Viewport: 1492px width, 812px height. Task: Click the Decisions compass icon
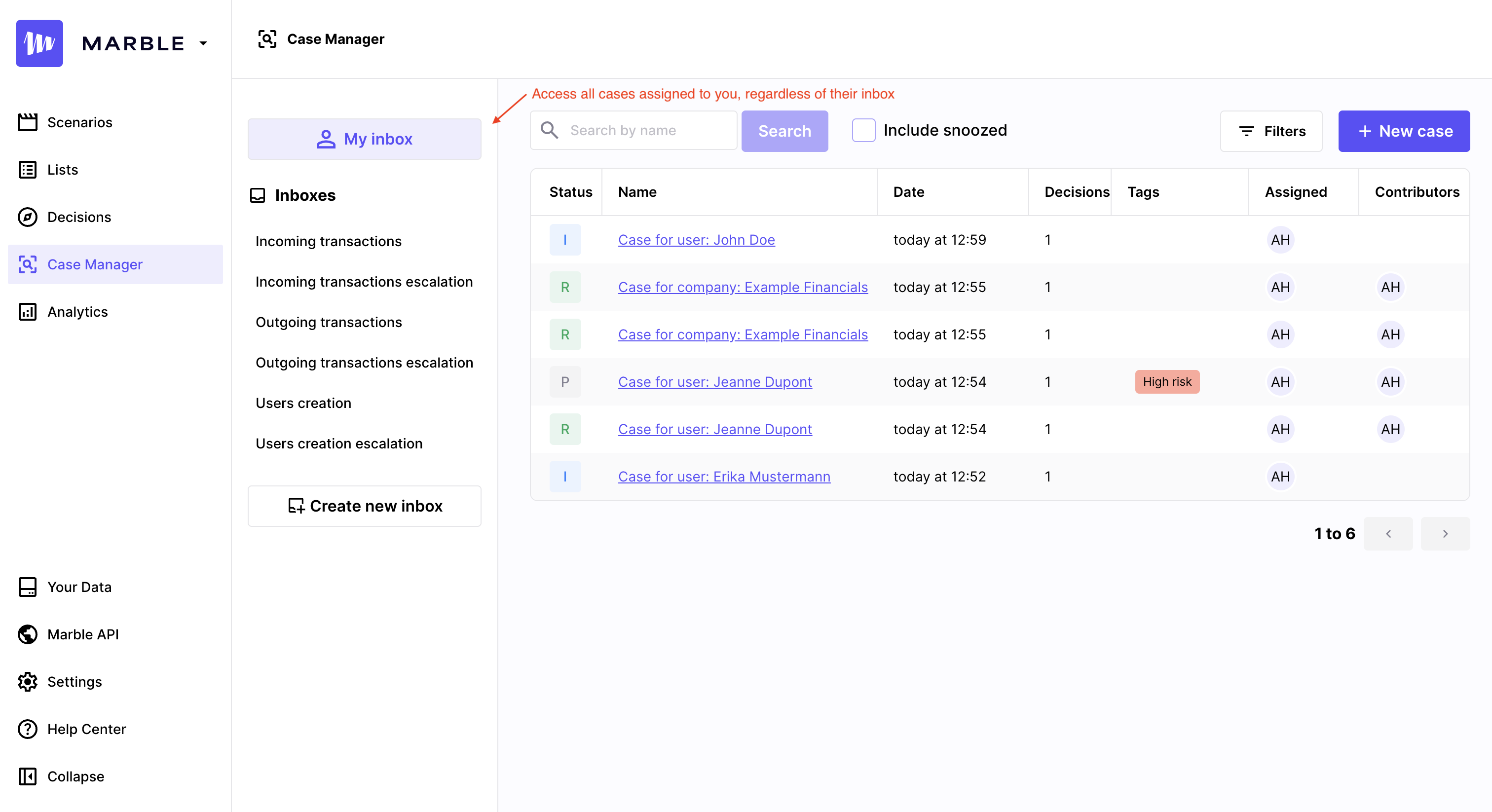pyautogui.click(x=27, y=217)
